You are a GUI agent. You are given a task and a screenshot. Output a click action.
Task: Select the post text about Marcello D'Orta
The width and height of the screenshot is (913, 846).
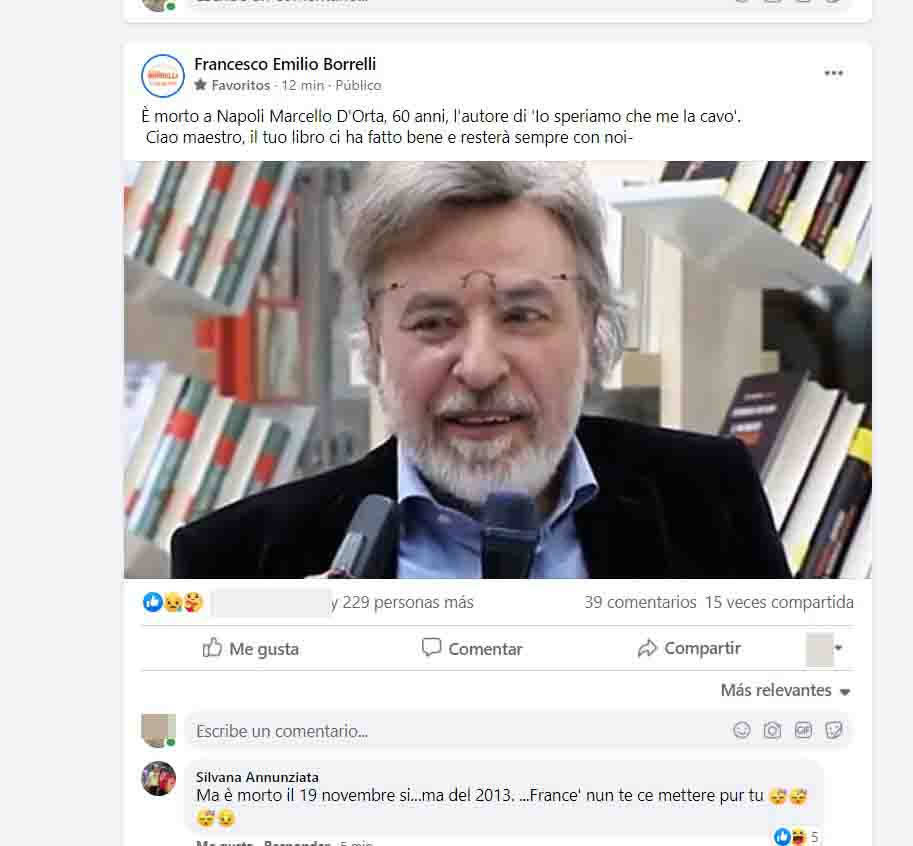coord(441,116)
